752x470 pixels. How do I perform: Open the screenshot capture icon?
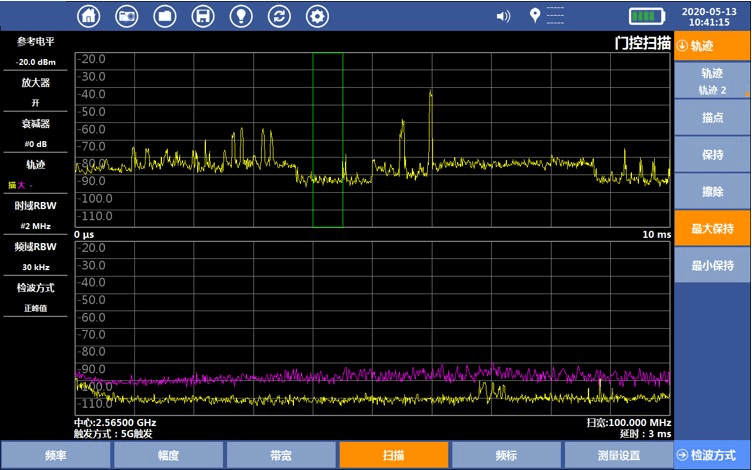point(127,16)
